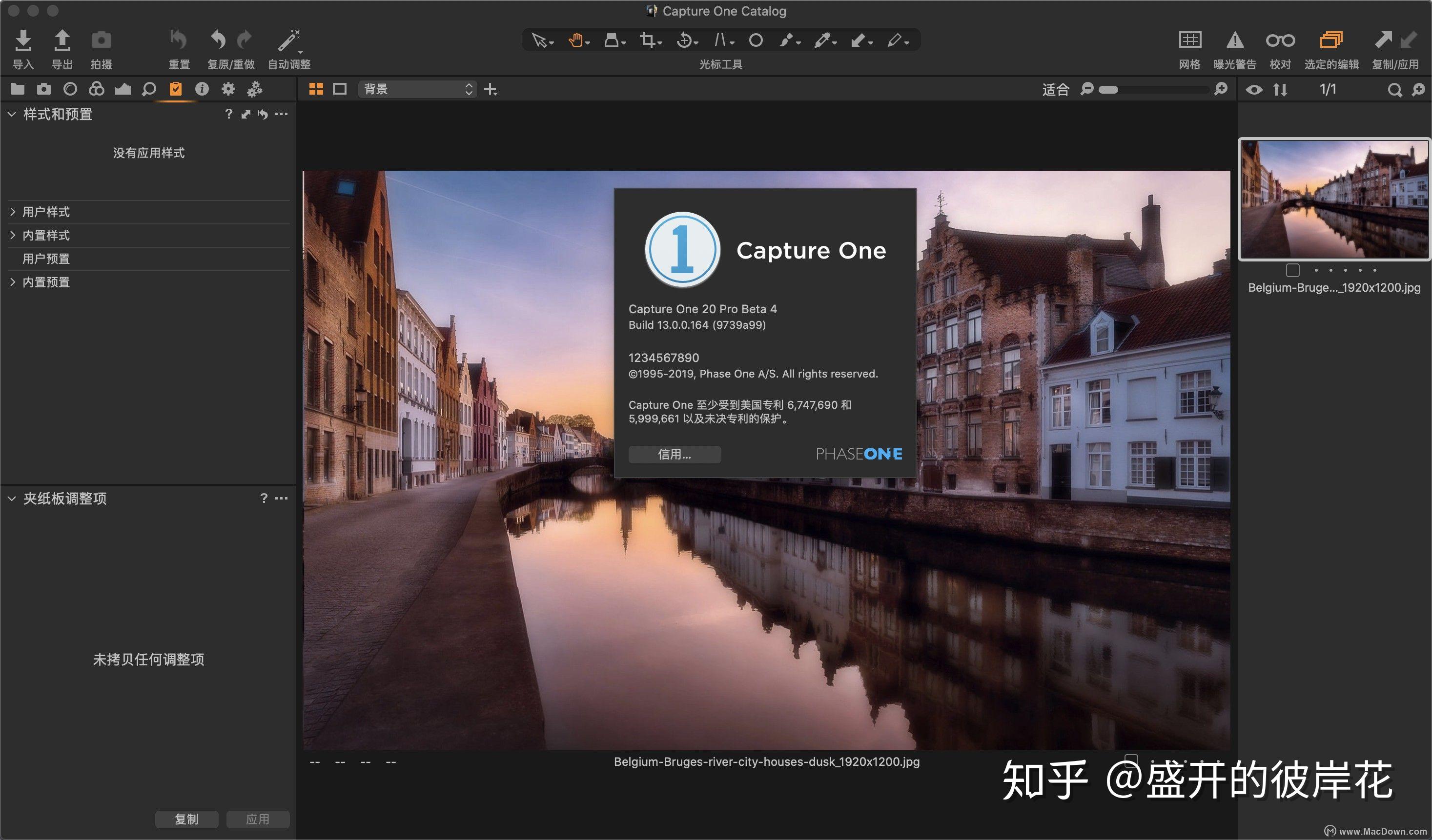Choose the White balance picker eyedropper tool
1432x840 pixels.
click(822, 40)
